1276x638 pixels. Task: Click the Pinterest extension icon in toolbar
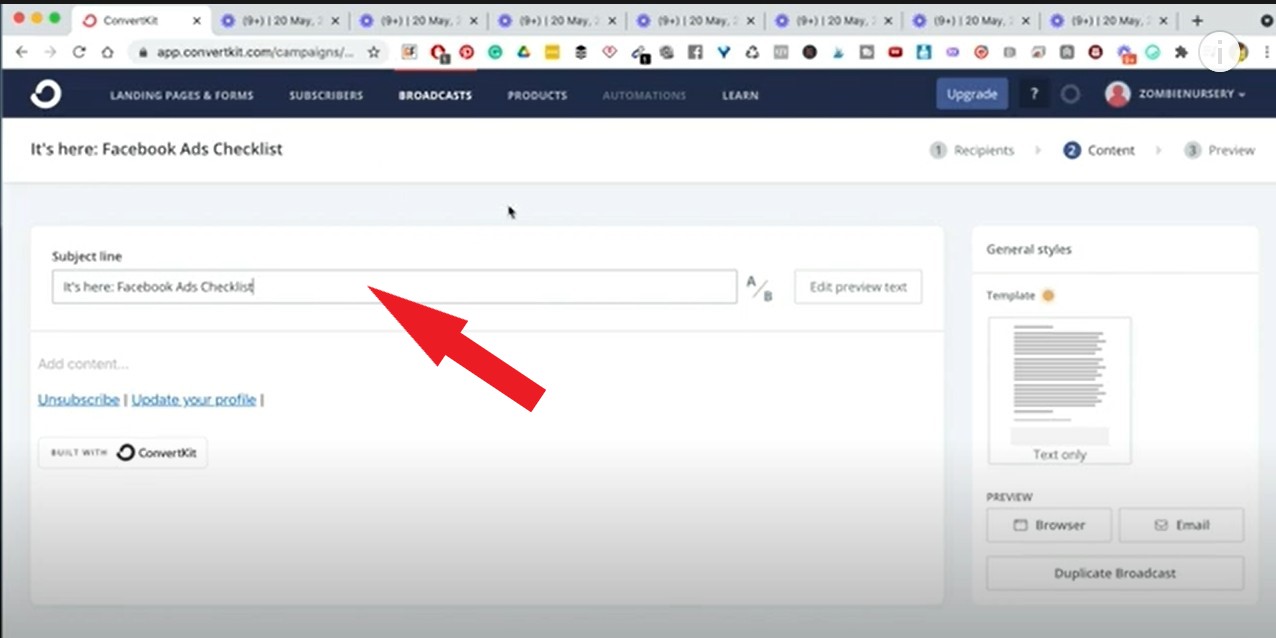tap(466, 51)
